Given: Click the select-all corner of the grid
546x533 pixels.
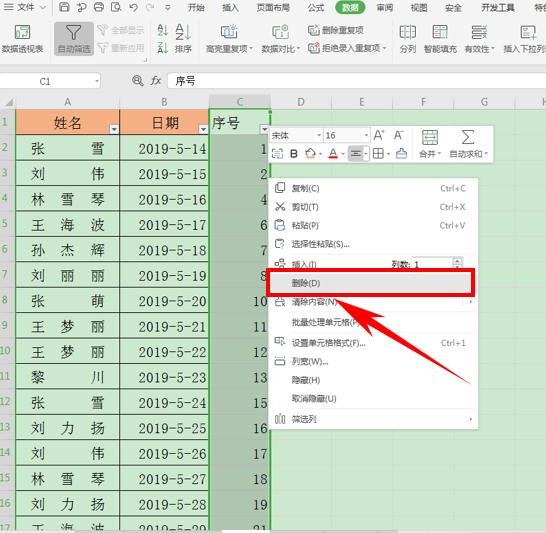Looking at the screenshot, I should click(8, 102).
